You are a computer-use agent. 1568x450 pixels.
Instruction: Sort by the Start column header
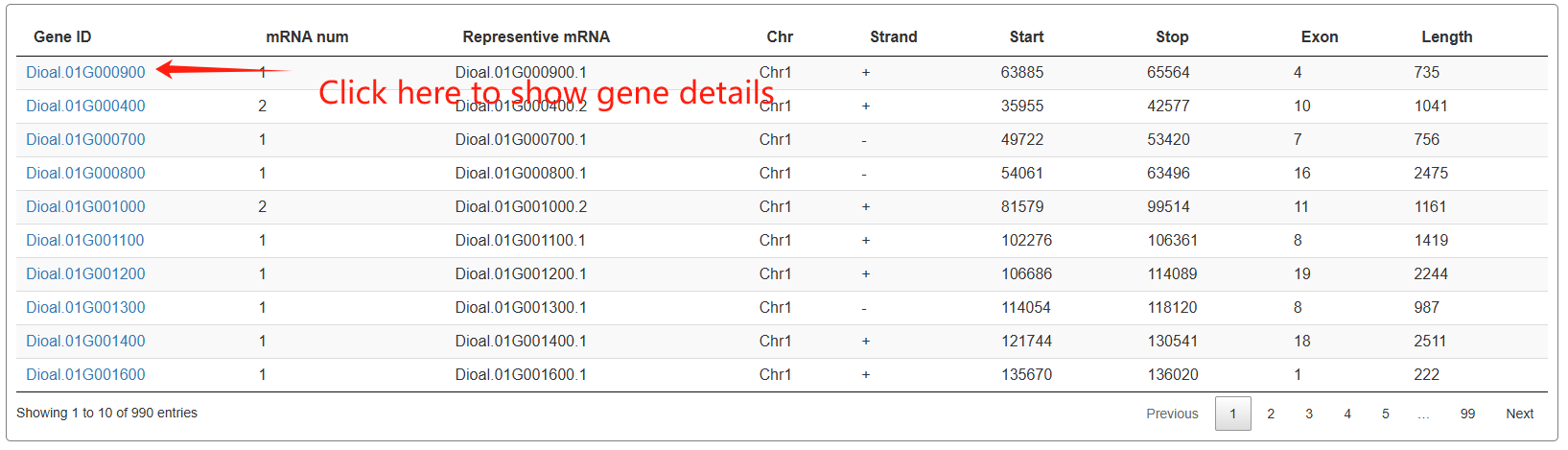click(1026, 37)
